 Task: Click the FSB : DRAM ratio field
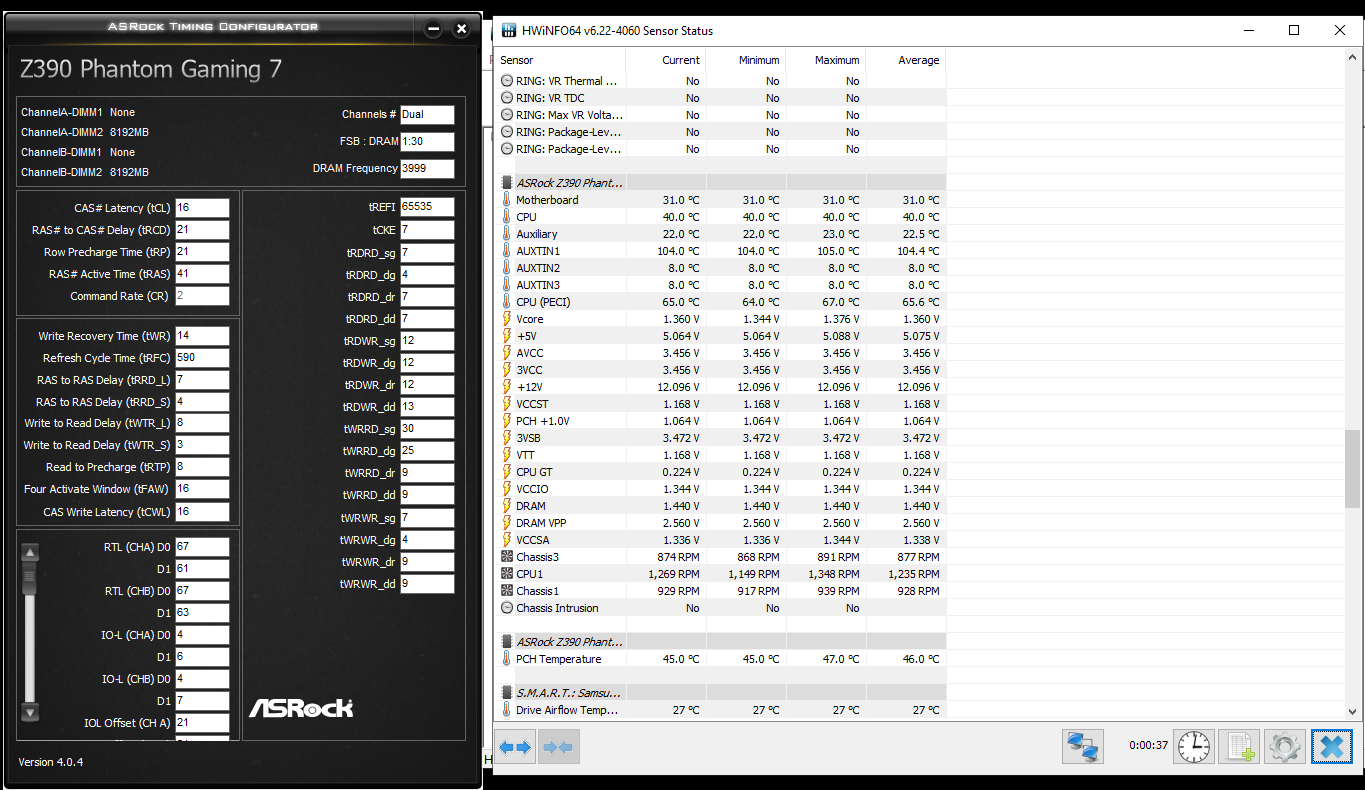click(427, 142)
